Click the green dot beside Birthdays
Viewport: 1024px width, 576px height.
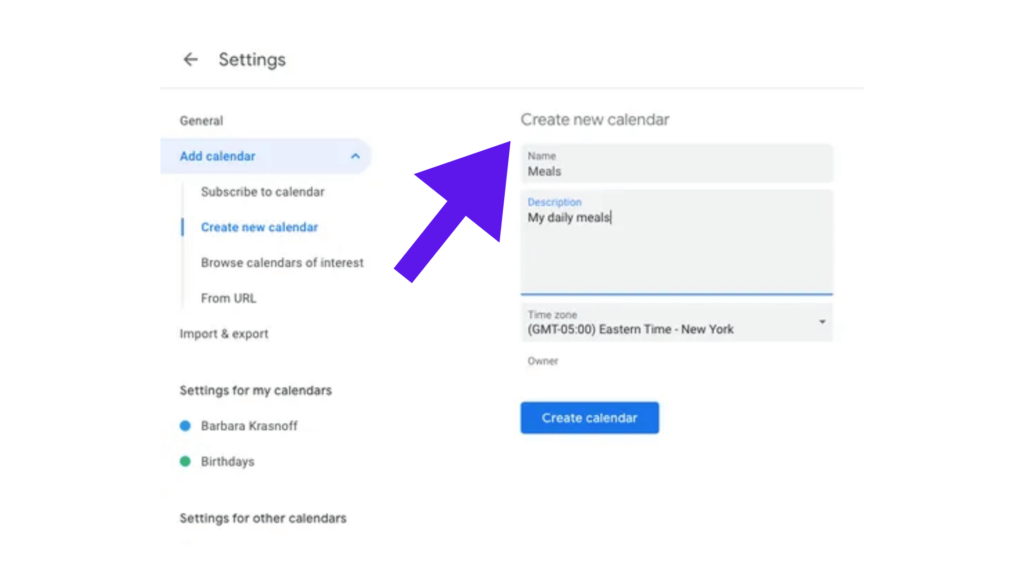(185, 461)
